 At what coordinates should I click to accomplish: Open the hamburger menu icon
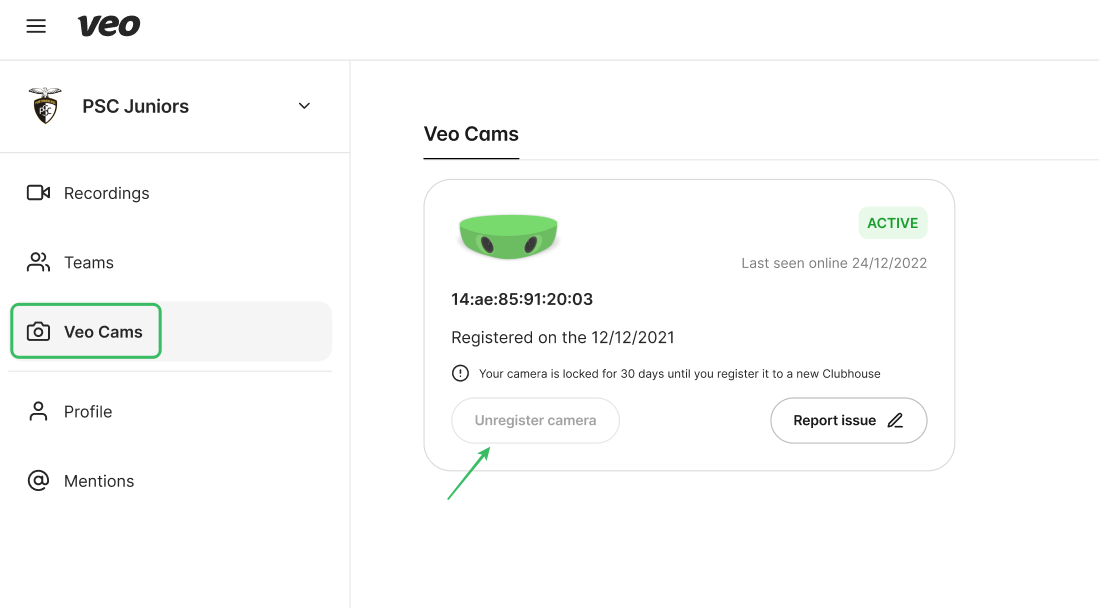(36, 27)
